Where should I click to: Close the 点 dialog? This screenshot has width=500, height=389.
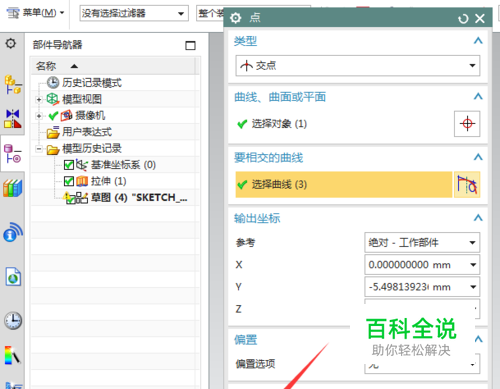(x=480, y=18)
